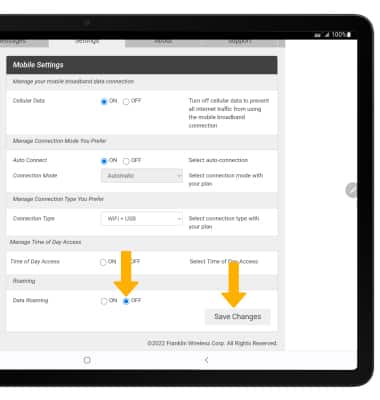
Task: Turn Cellular Data OFF
Action: [126, 101]
